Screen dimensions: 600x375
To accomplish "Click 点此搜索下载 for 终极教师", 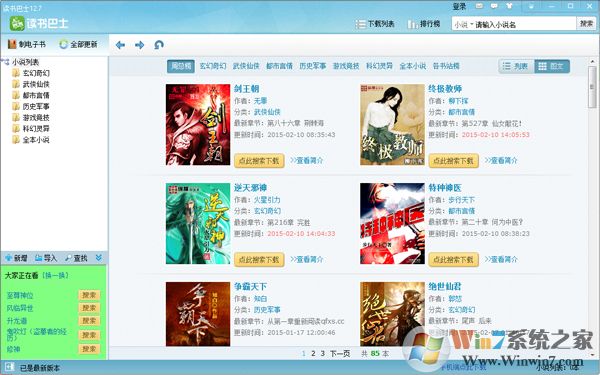I will [x=453, y=161].
